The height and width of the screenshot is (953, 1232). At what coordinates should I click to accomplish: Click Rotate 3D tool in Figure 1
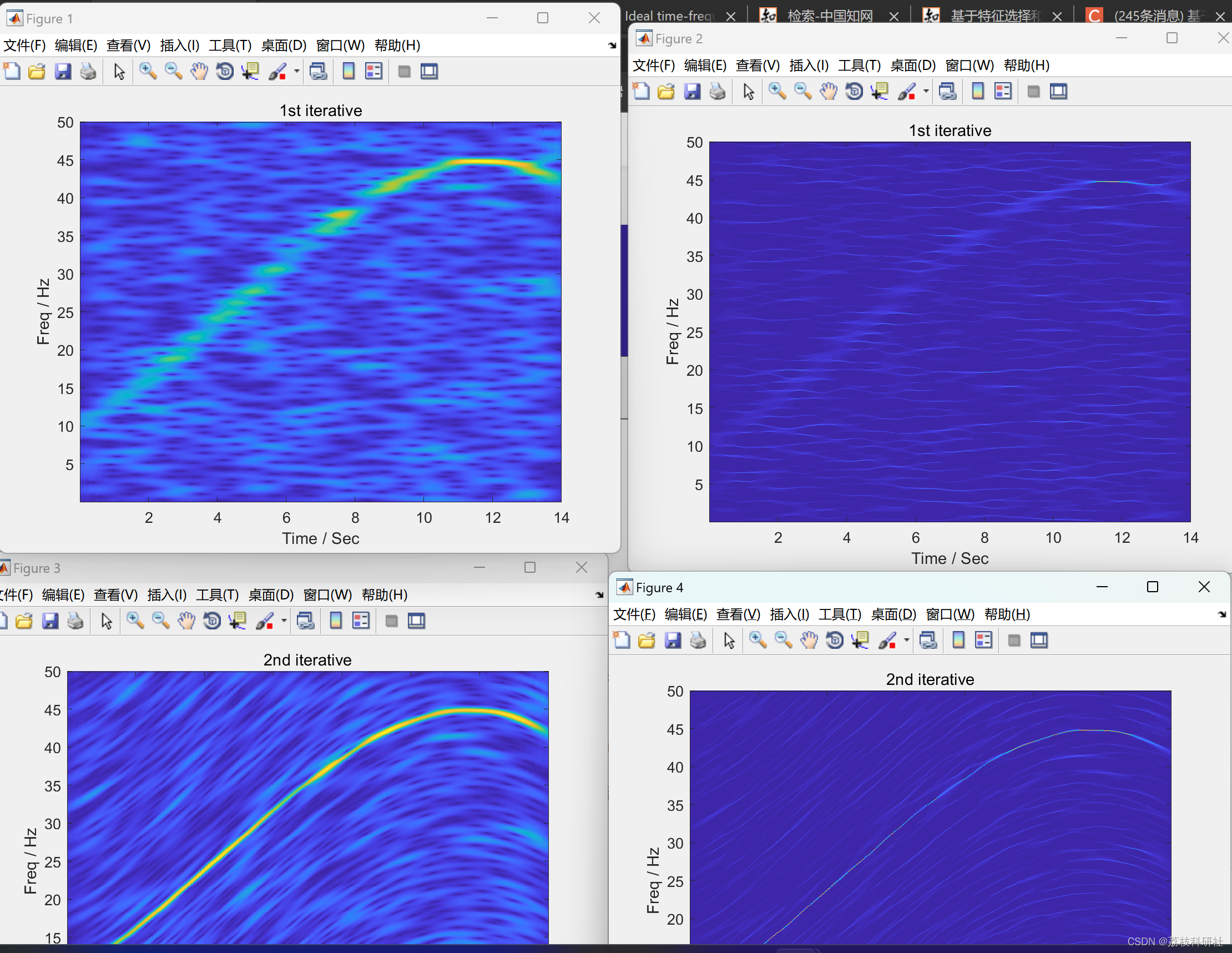pos(225,71)
